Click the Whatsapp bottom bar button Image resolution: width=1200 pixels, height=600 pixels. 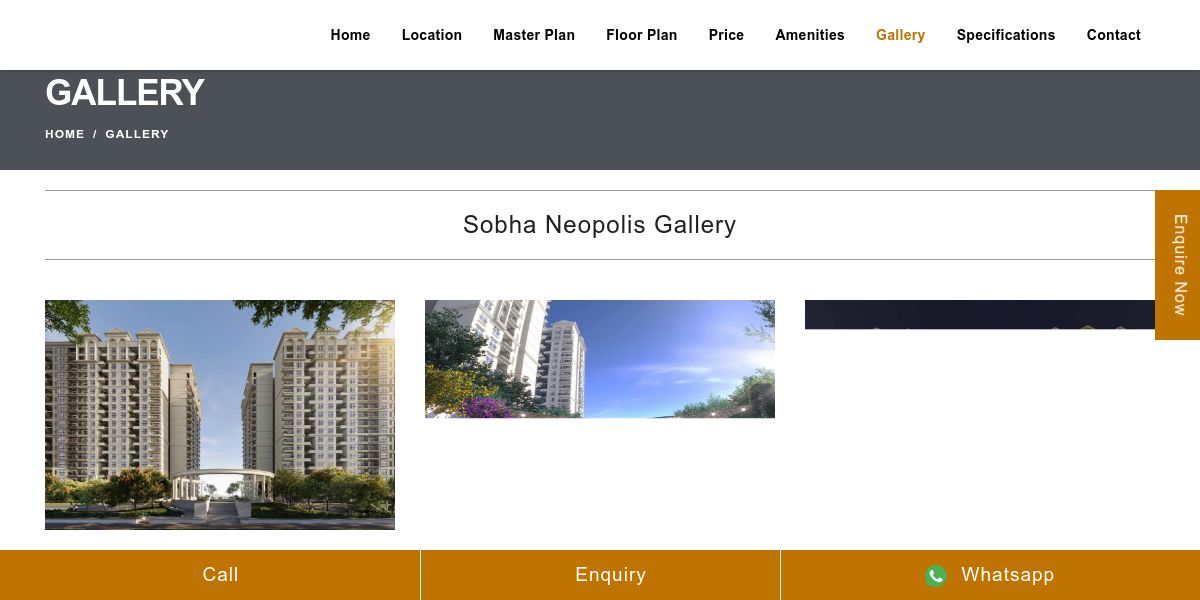click(x=990, y=575)
